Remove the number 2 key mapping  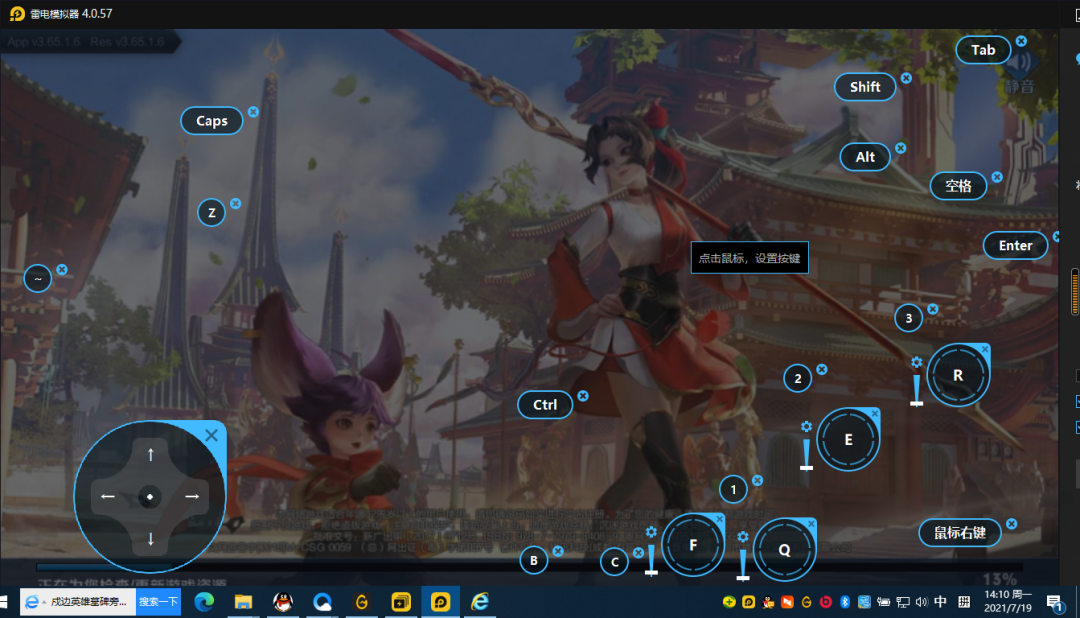[x=822, y=369]
